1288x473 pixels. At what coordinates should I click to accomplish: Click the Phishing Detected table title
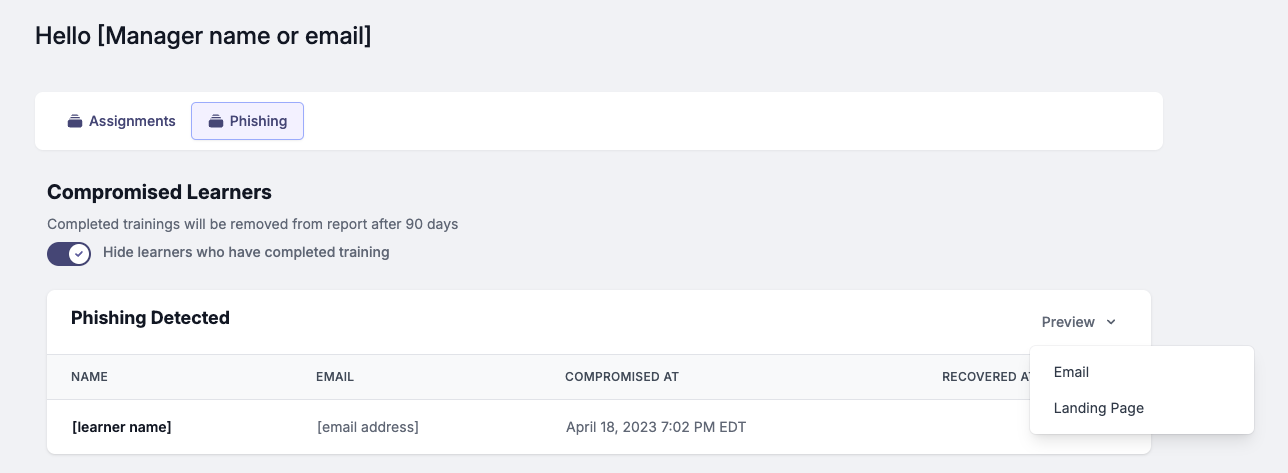tap(150, 318)
